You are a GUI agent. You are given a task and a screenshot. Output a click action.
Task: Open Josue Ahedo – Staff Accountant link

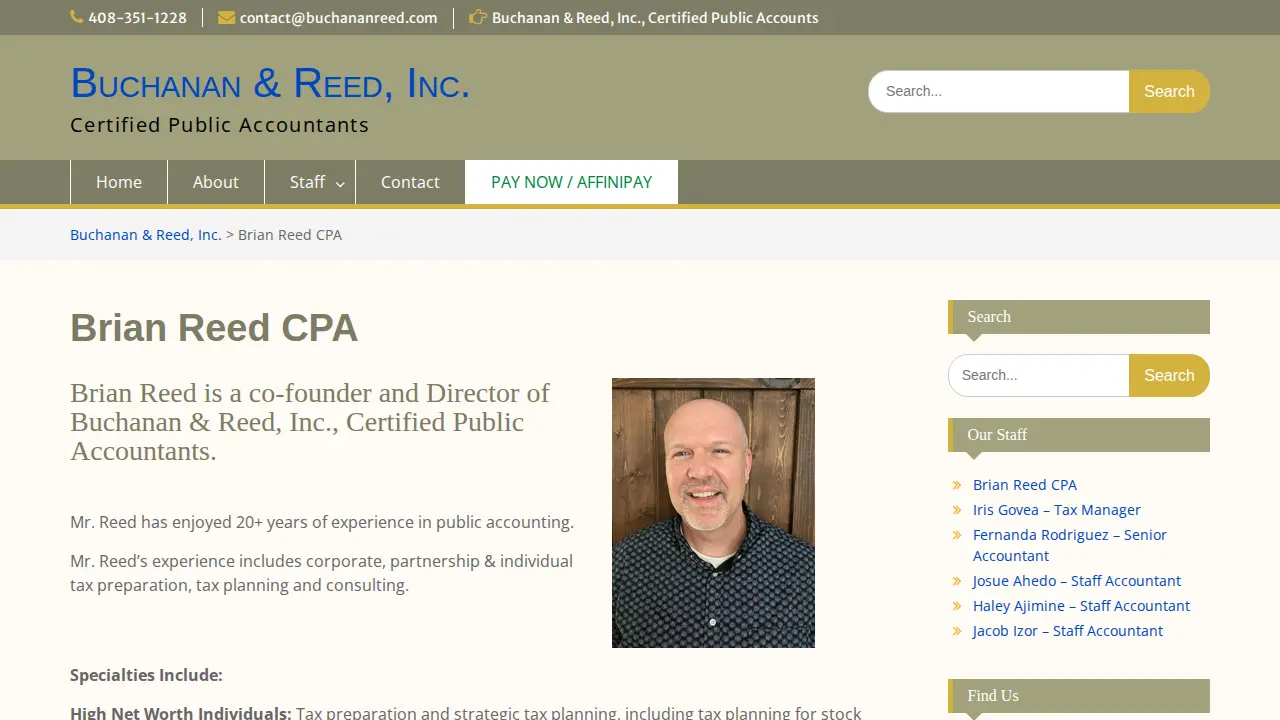click(1077, 581)
